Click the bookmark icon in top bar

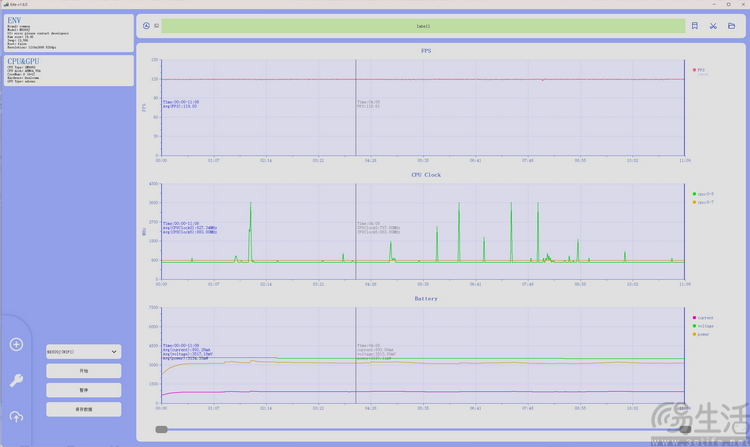click(x=695, y=26)
